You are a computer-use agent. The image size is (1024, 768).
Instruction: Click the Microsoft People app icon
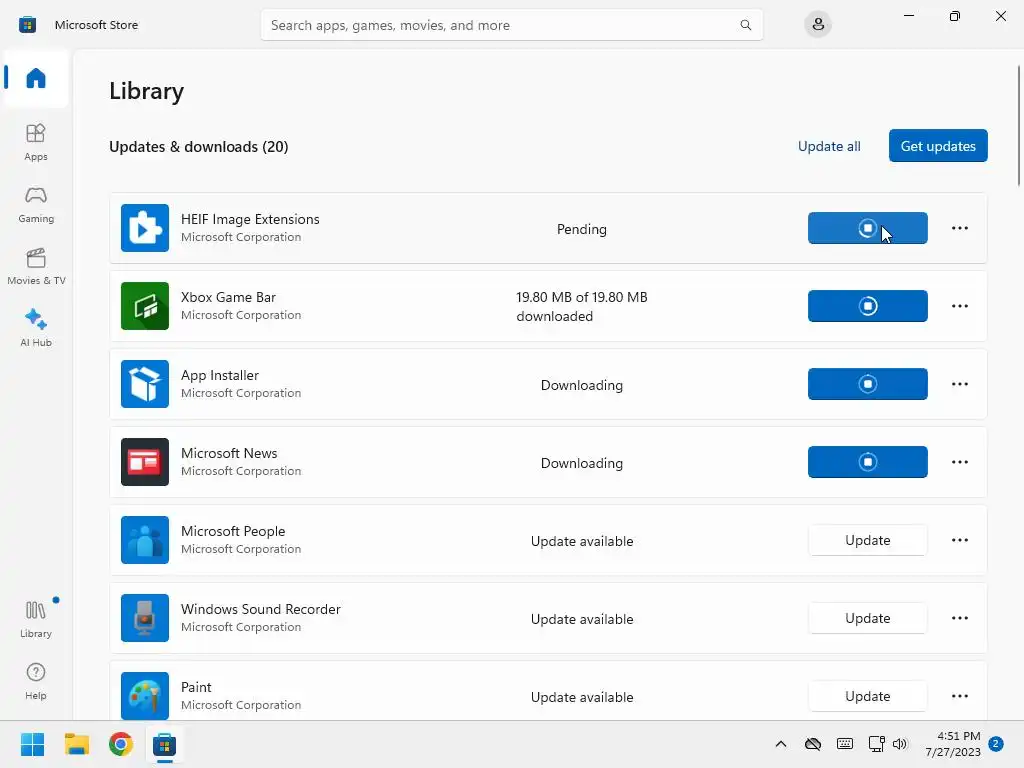click(x=145, y=540)
